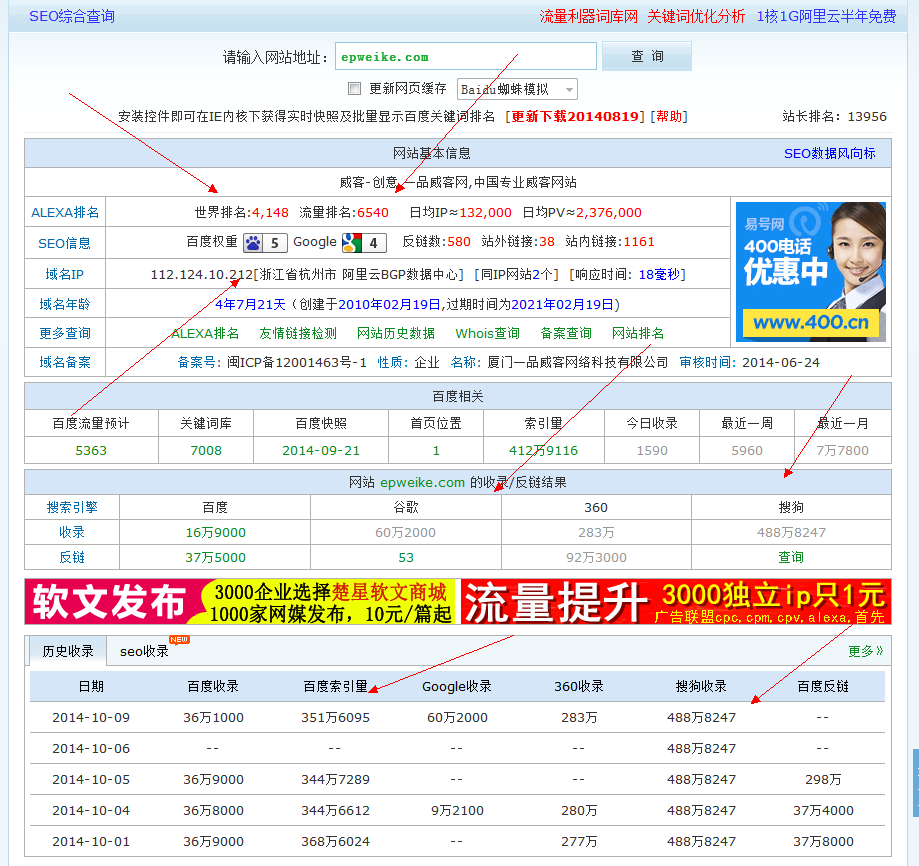Click the 域名IP row label
Image resolution: width=919 pixels, height=866 pixels.
64,274
